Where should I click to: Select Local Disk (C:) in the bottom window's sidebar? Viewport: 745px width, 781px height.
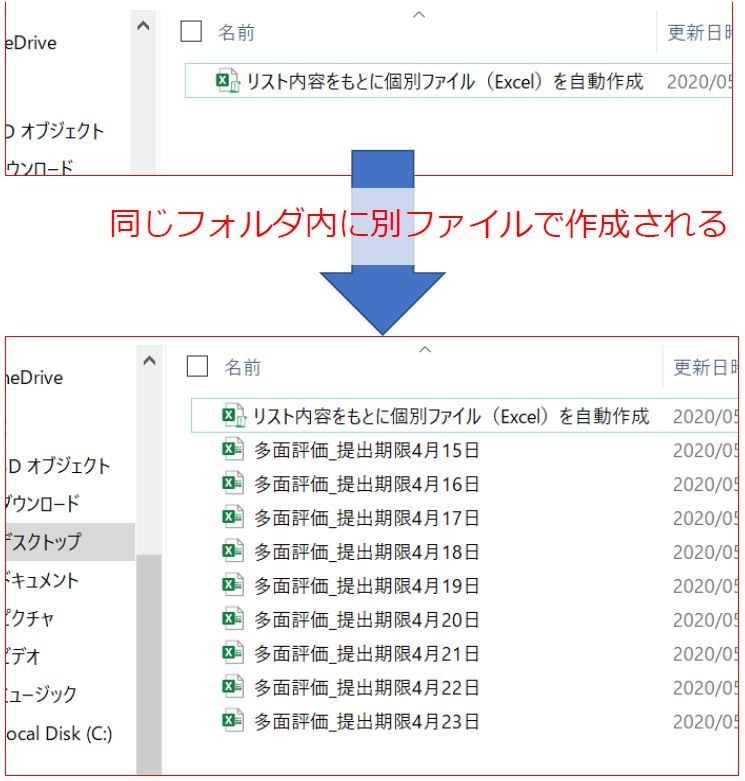59,733
